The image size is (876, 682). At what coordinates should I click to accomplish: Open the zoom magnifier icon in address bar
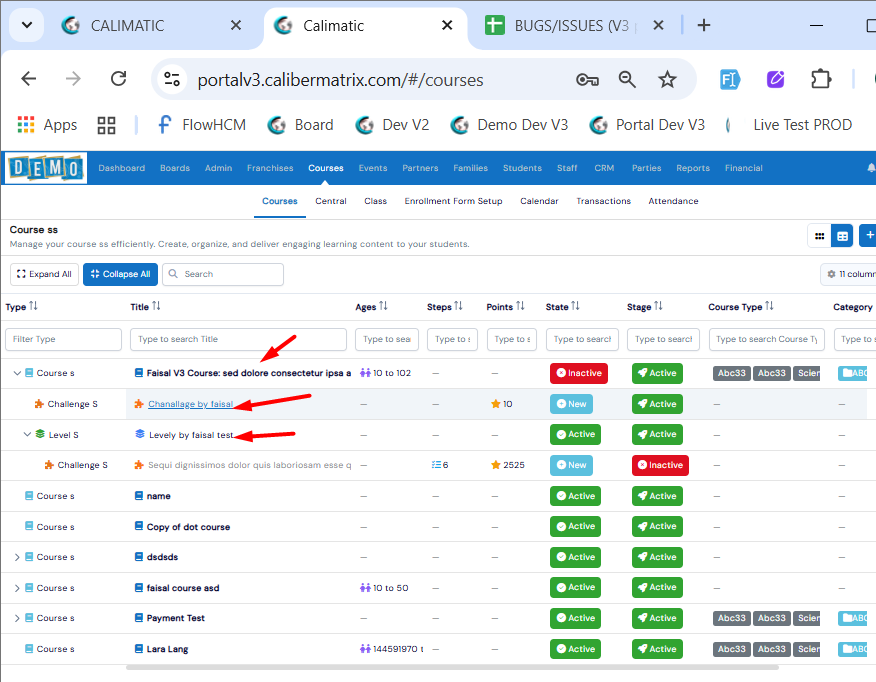pos(627,80)
